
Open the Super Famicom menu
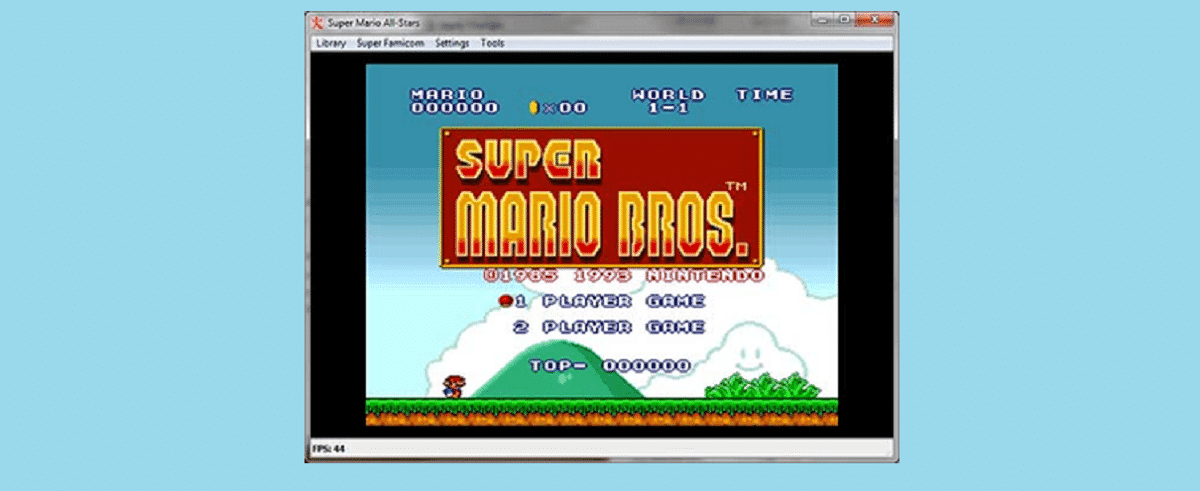390,43
